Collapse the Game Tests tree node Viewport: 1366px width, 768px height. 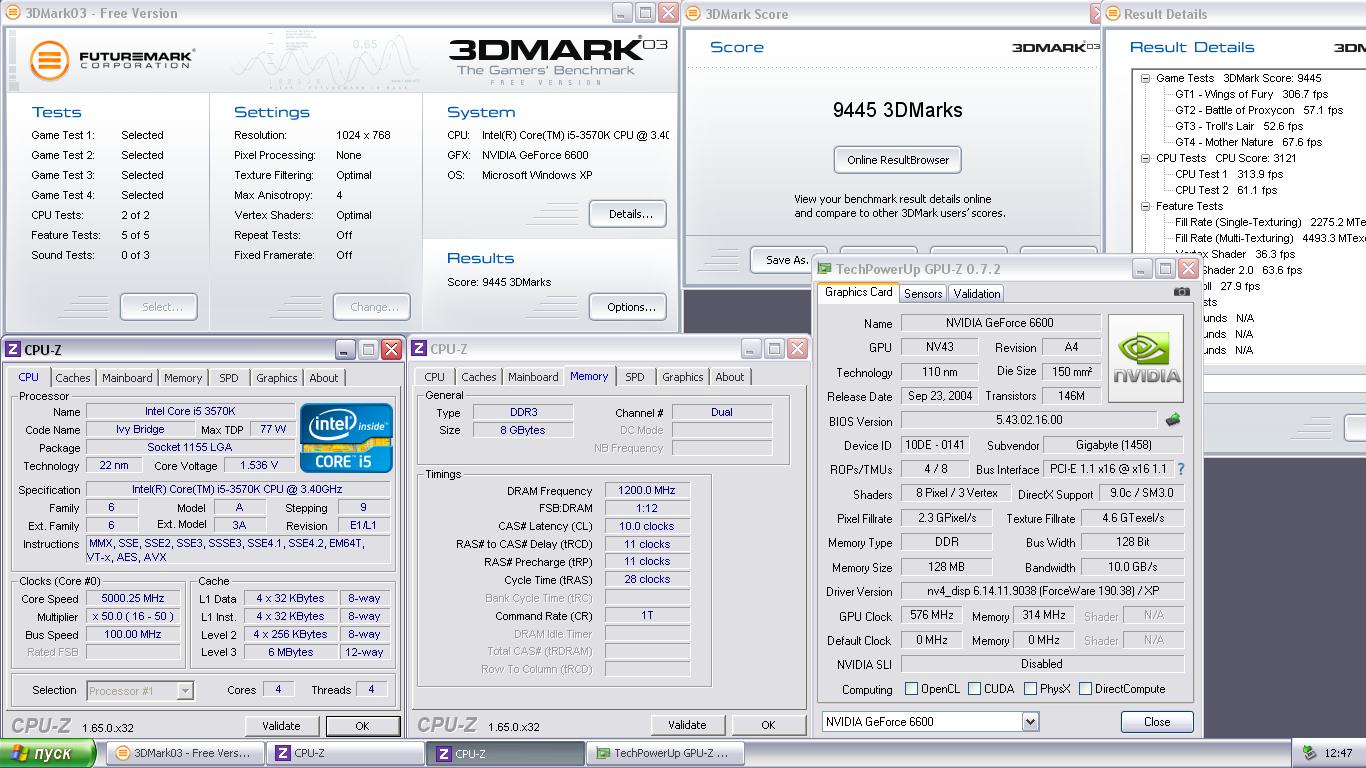pyautogui.click(x=1145, y=78)
